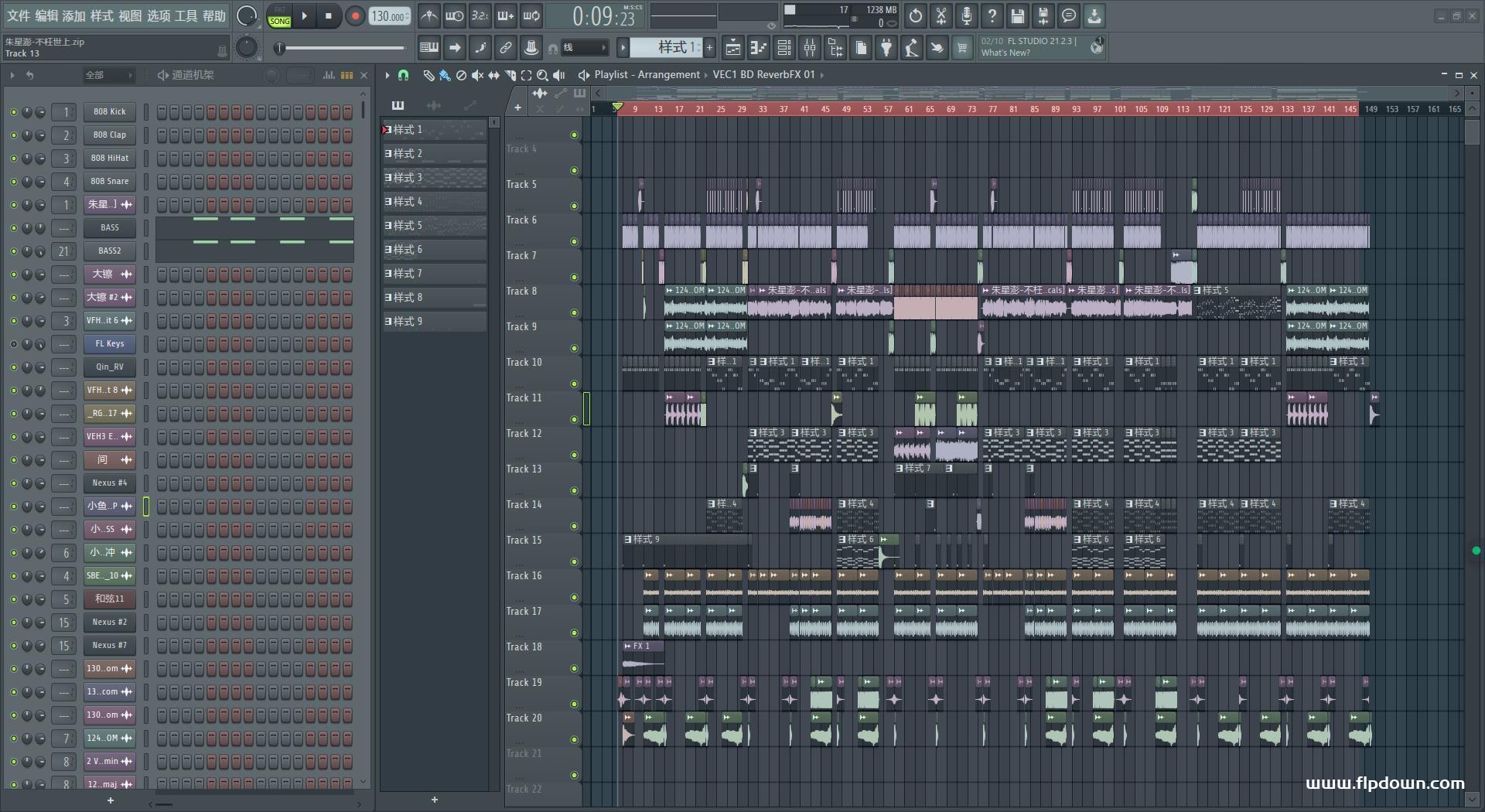This screenshot has width=1485, height=812.
Task: Select the Playlist mute tool
Action: coord(477,75)
